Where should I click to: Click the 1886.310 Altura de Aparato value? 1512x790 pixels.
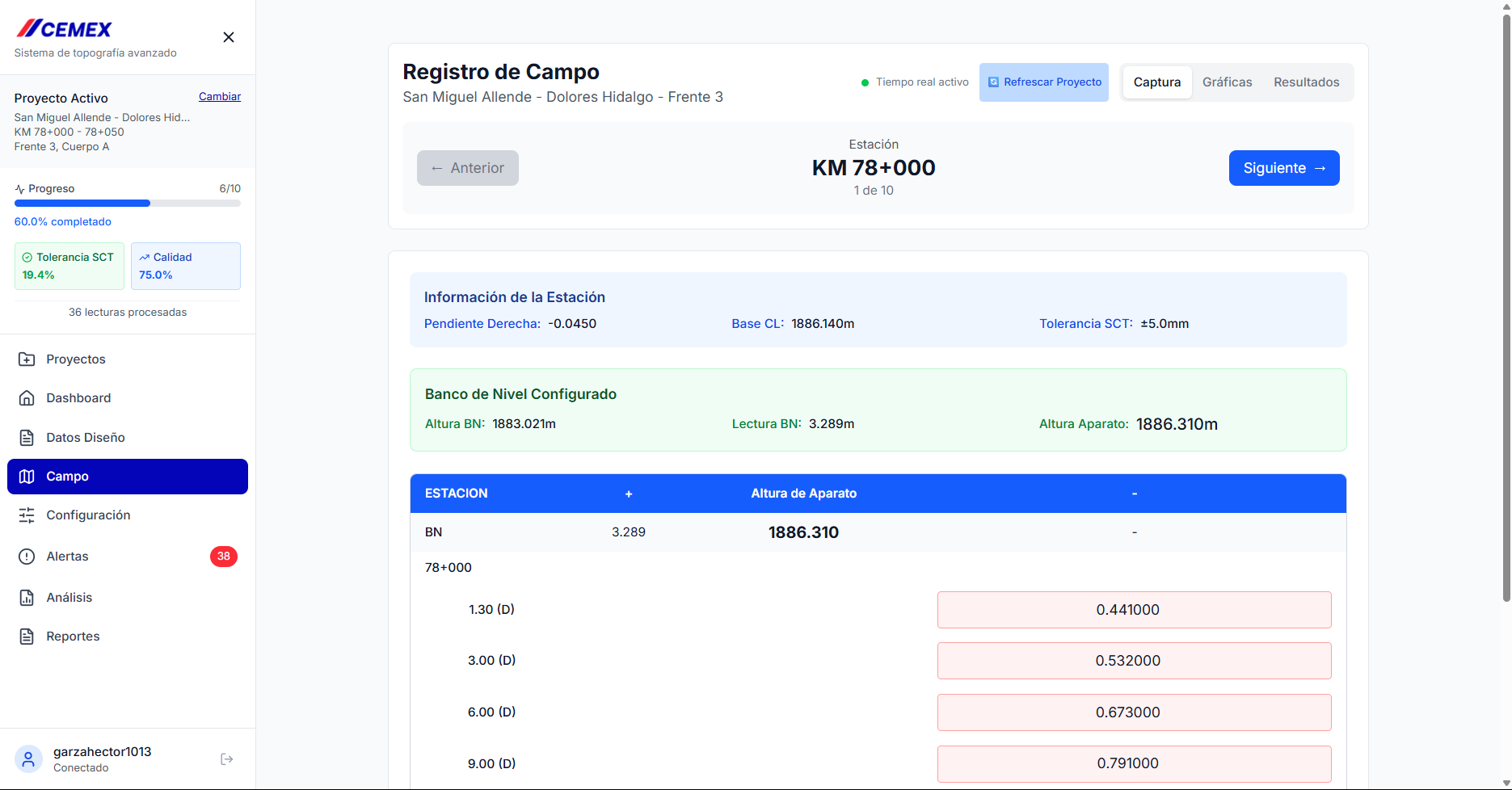[803, 532]
